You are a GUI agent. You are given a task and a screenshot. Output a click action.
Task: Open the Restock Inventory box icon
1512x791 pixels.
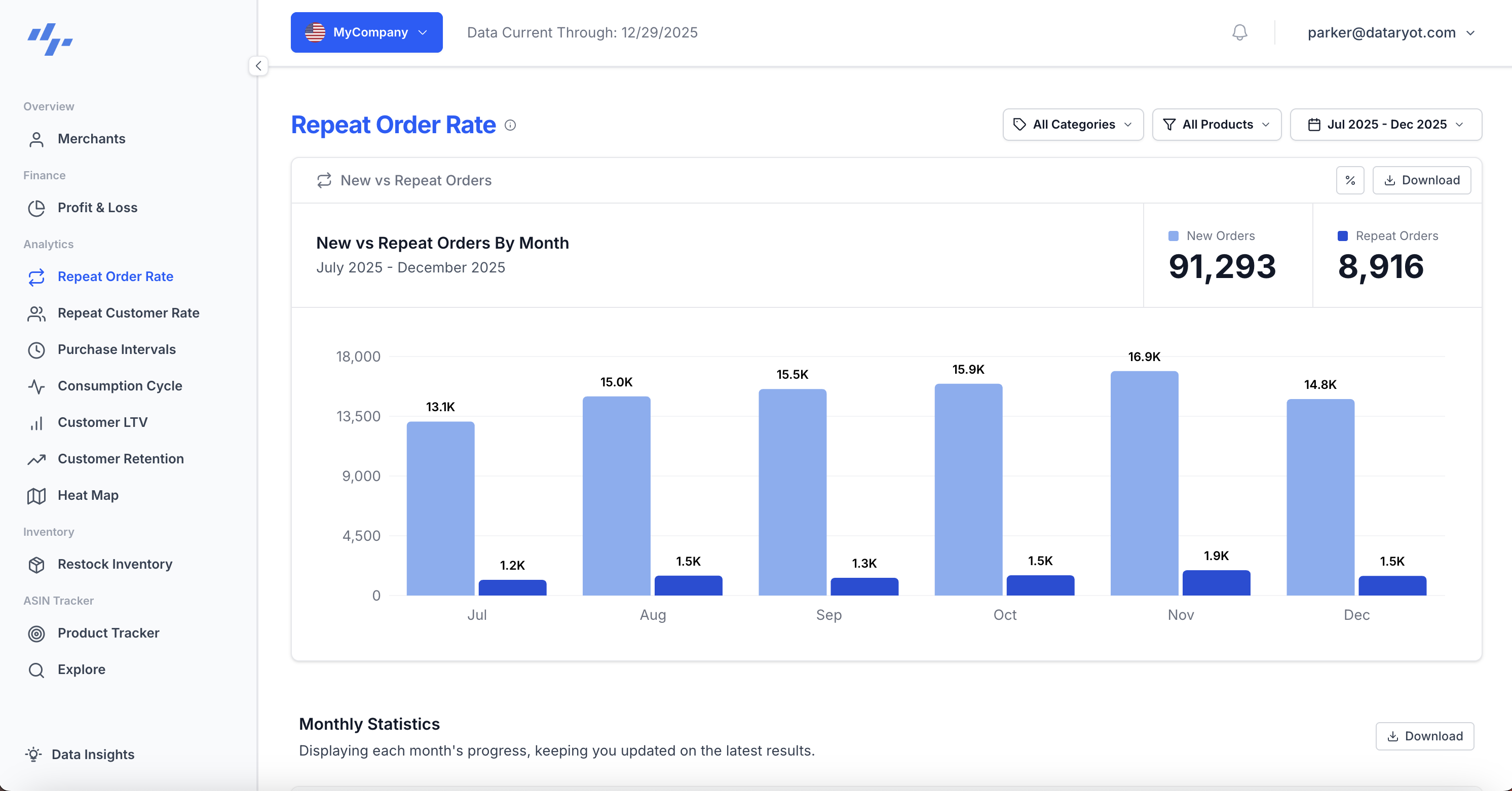coord(36,565)
